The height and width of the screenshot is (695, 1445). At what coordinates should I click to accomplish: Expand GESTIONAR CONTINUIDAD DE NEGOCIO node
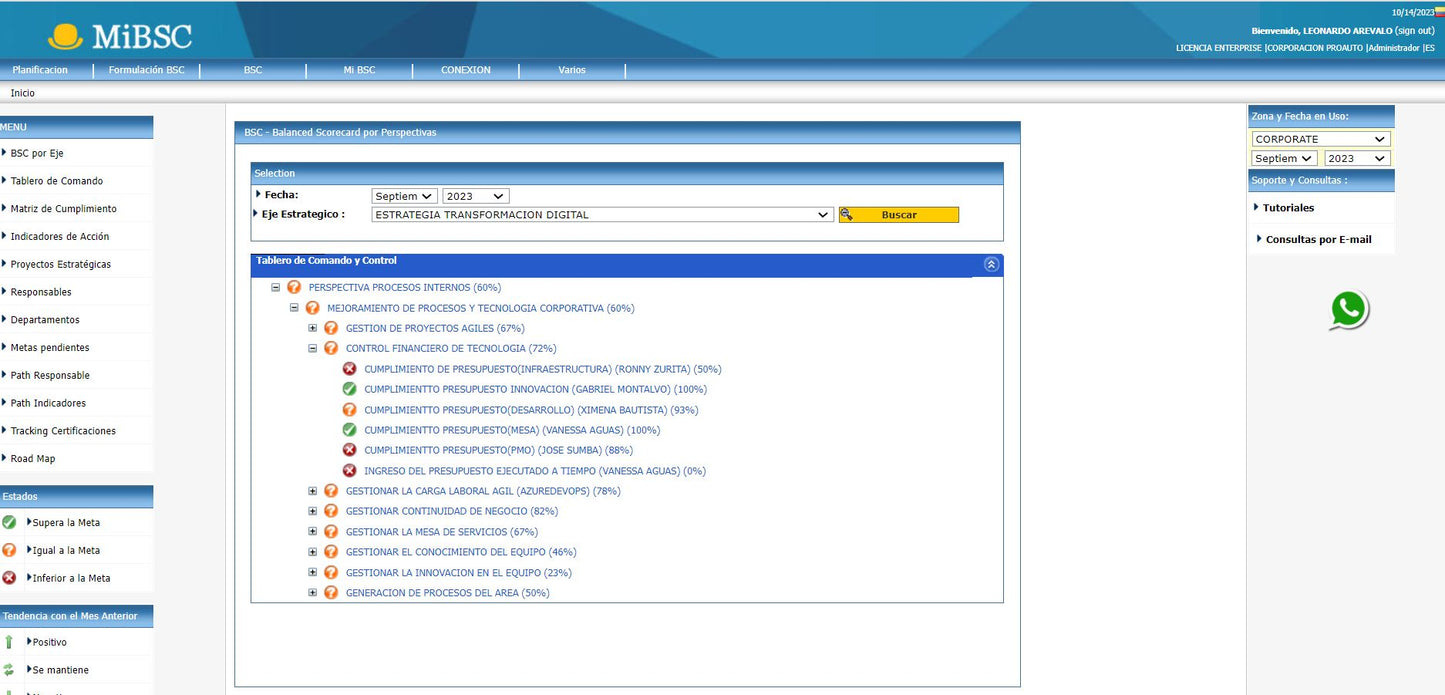tap(313, 511)
